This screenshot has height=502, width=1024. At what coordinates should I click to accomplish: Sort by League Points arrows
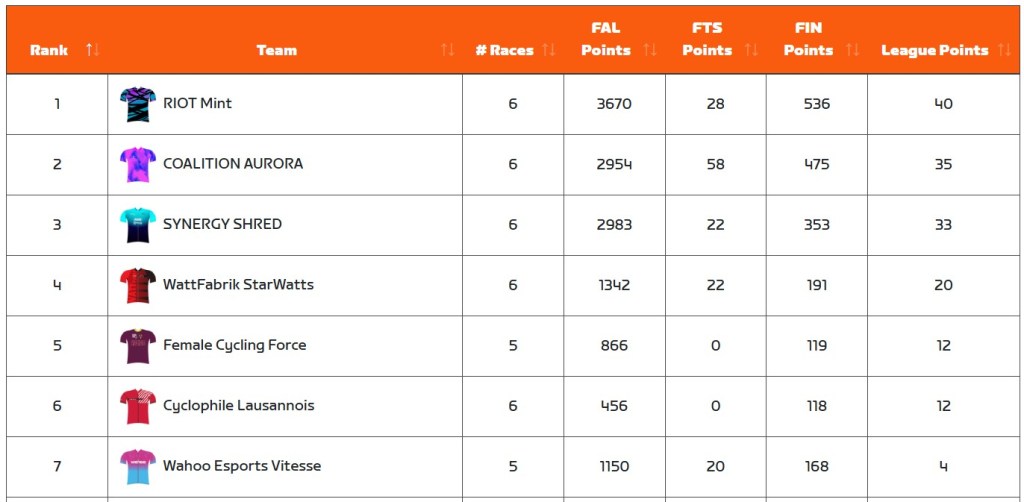[x=1004, y=50]
